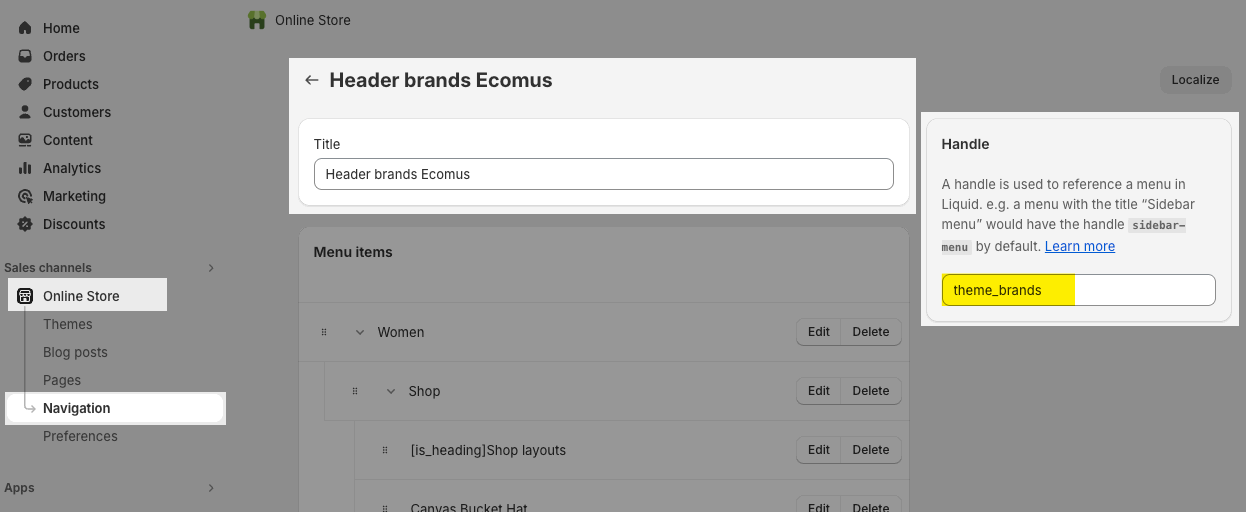Click the Localize button
Image resolution: width=1246 pixels, height=512 pixels.
point(1195,80)
